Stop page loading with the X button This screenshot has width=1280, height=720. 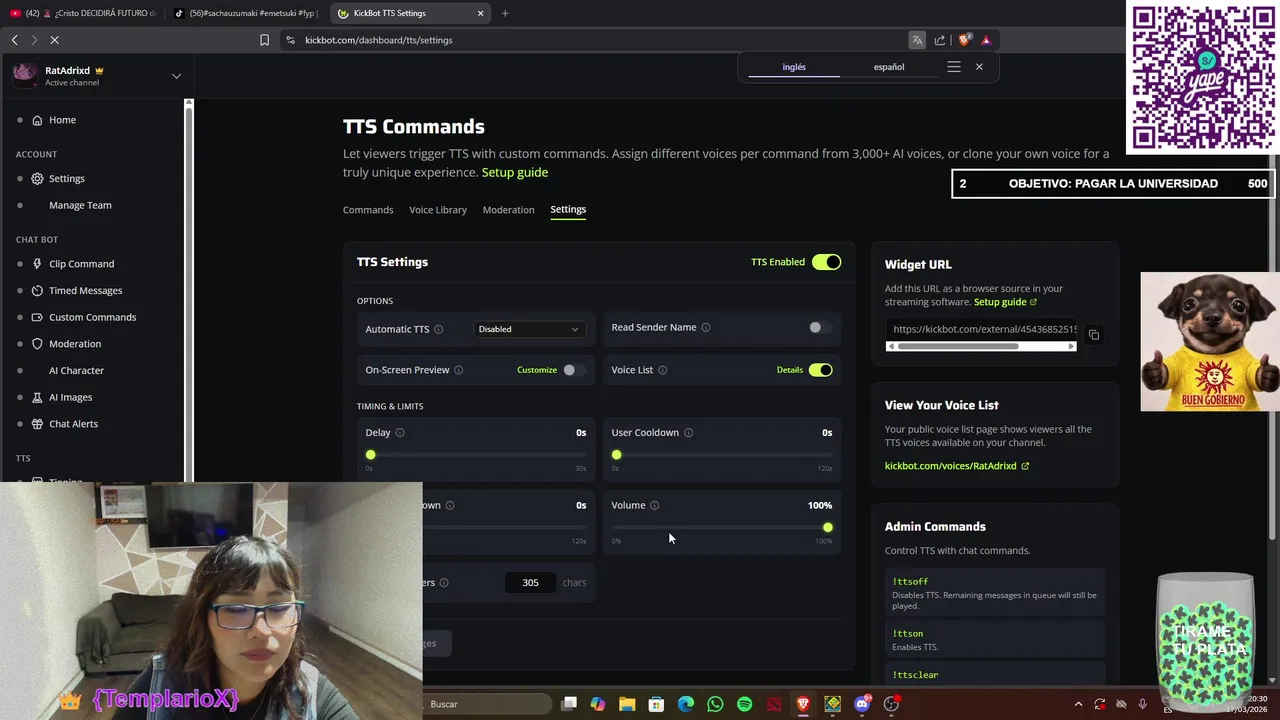click(55, 40)
